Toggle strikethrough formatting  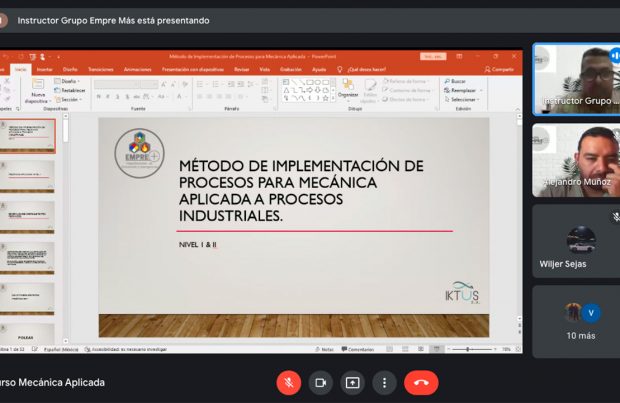pyautogui.click(x=136, y=96)
